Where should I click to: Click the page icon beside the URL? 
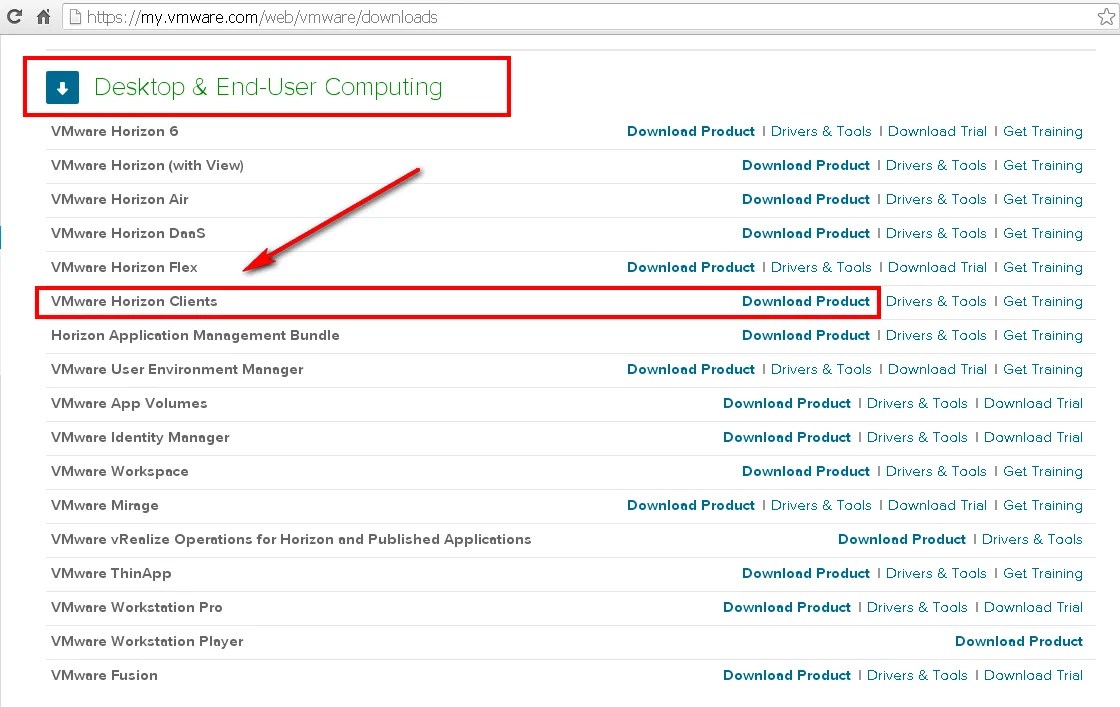(75, 17)
